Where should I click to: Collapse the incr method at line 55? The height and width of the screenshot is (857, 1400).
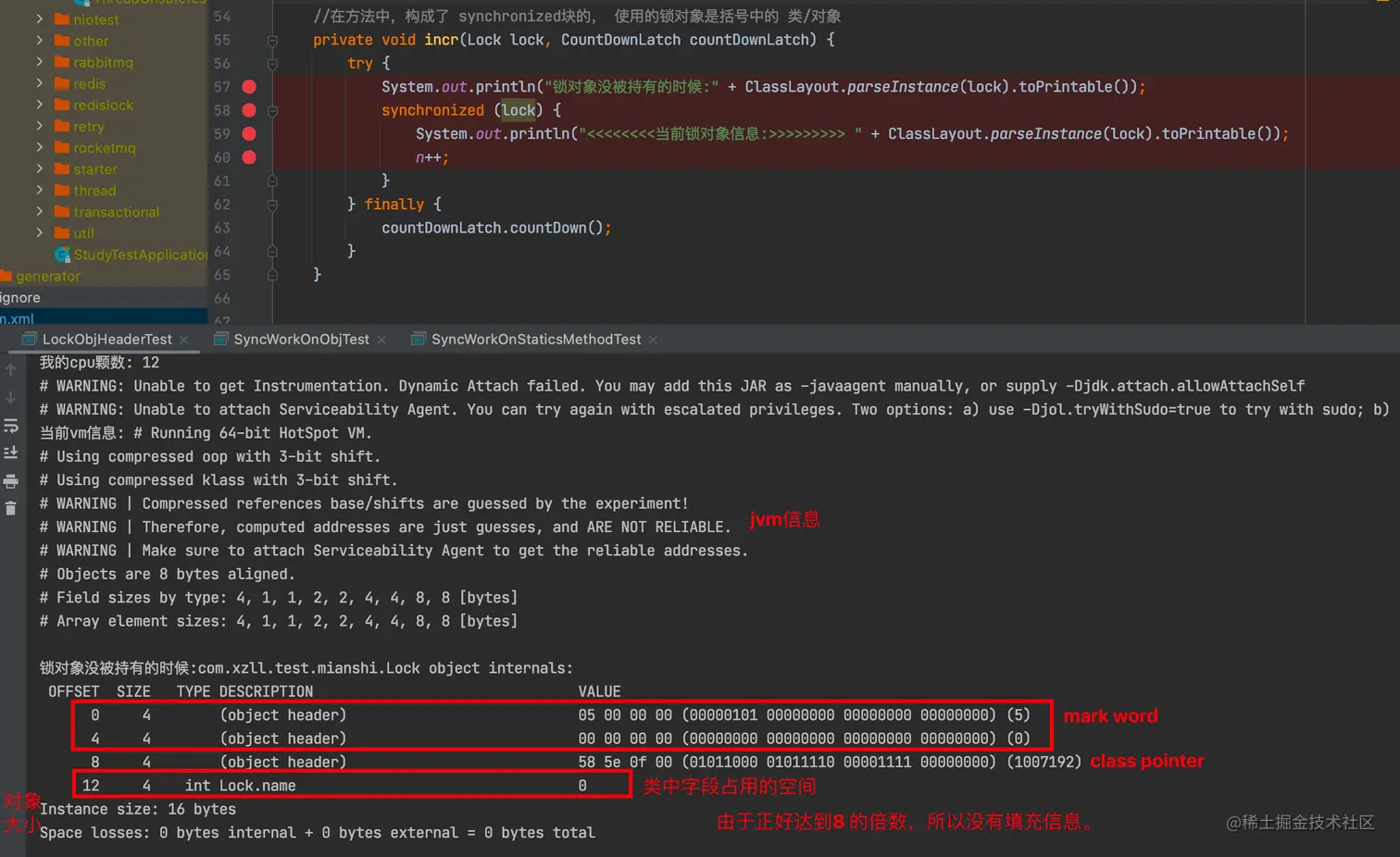click(x=272, y=41)
